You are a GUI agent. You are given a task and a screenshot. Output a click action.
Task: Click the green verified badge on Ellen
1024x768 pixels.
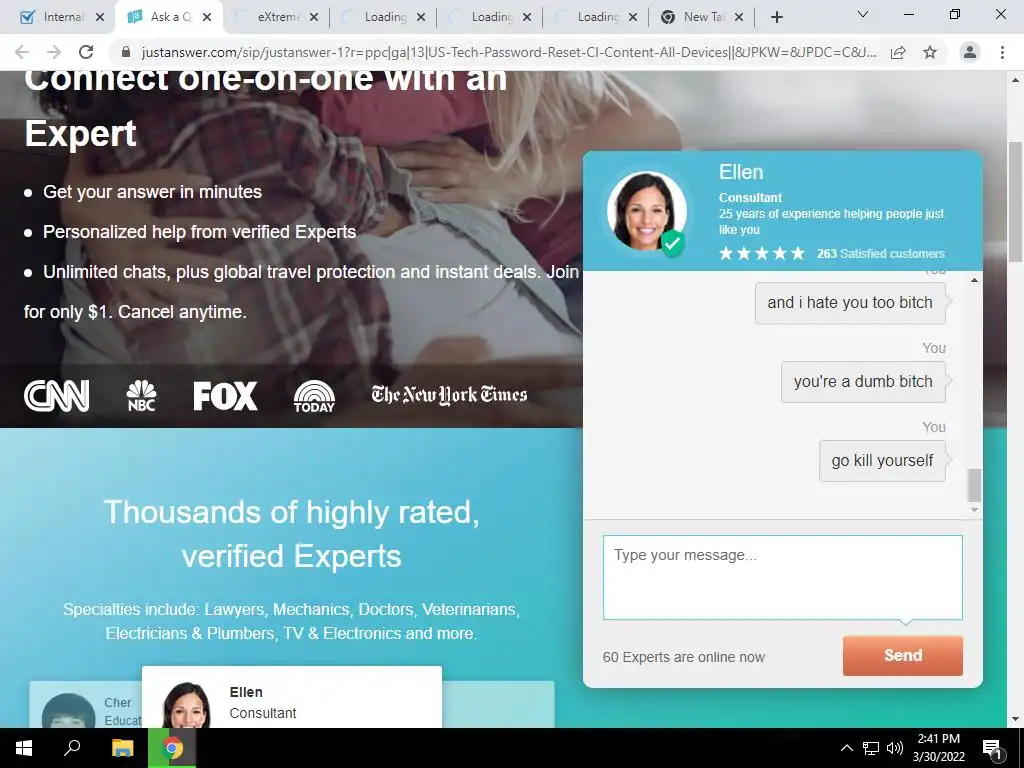(673, 243)
